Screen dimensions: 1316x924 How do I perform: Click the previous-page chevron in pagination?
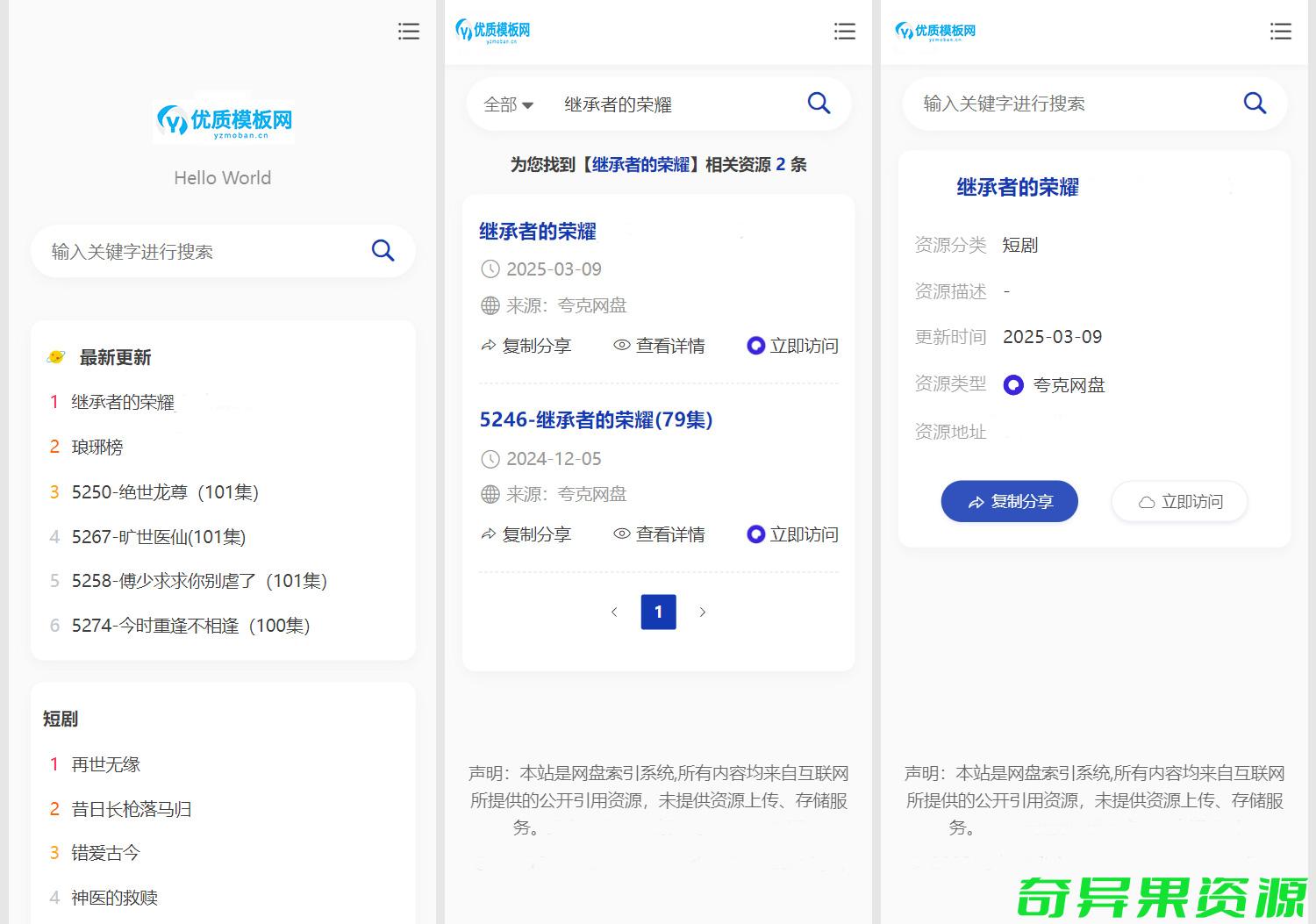coord(614,612)
